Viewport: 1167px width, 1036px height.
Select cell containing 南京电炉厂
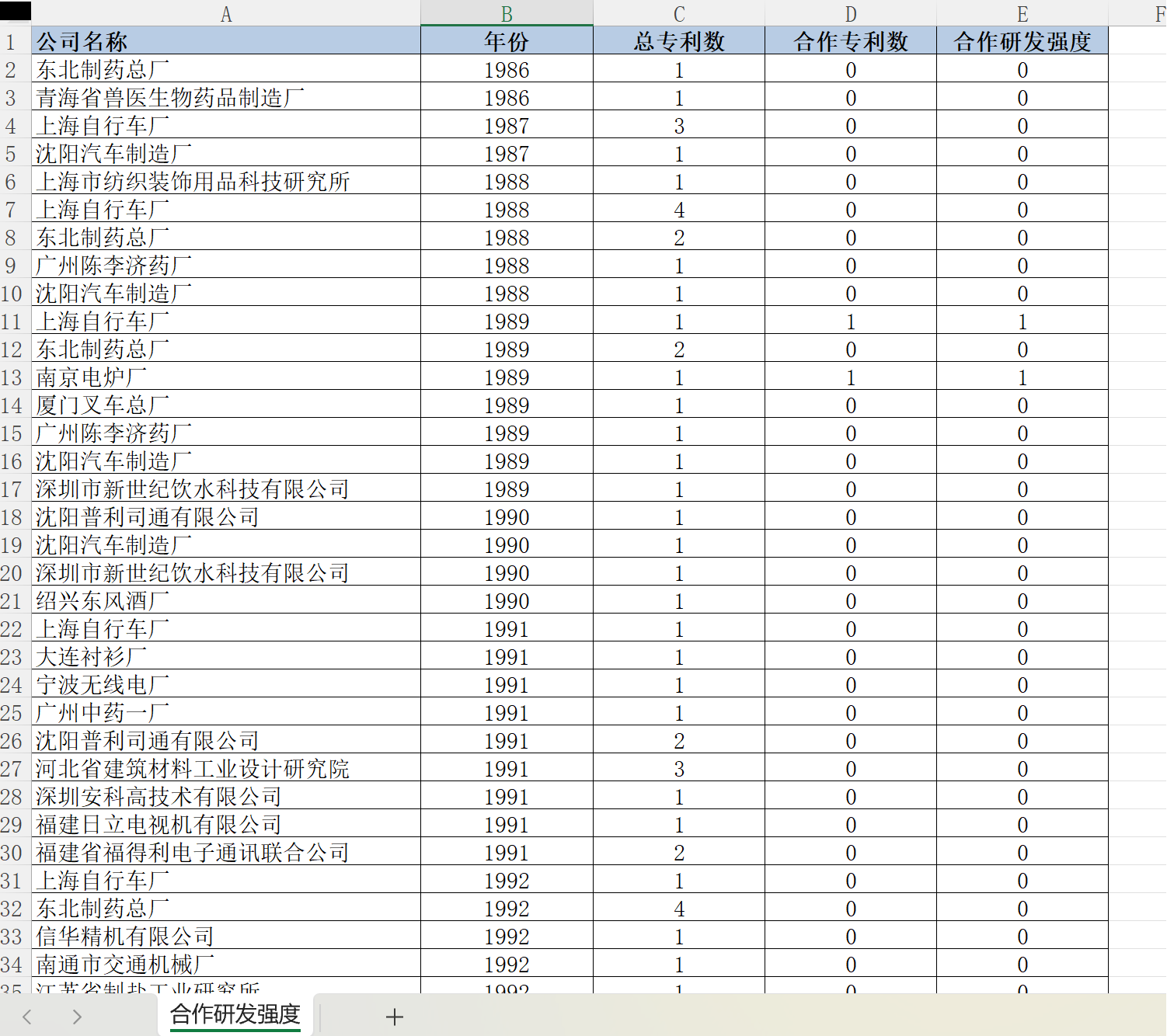(x=226, y=377)
